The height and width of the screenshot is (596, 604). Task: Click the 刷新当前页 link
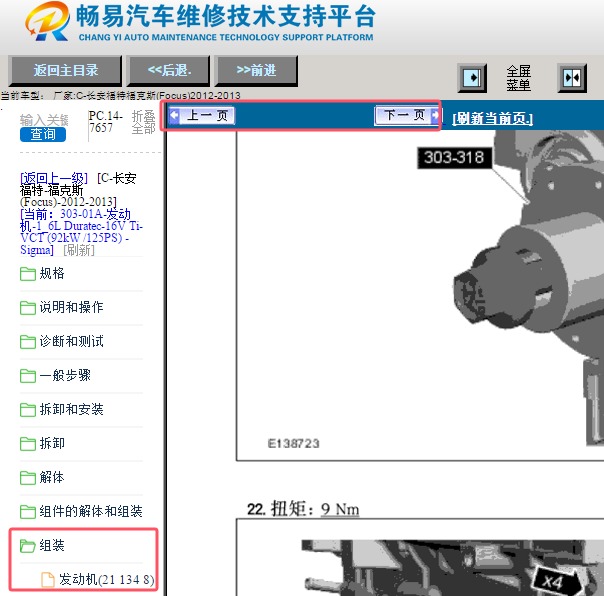[492, 118]
